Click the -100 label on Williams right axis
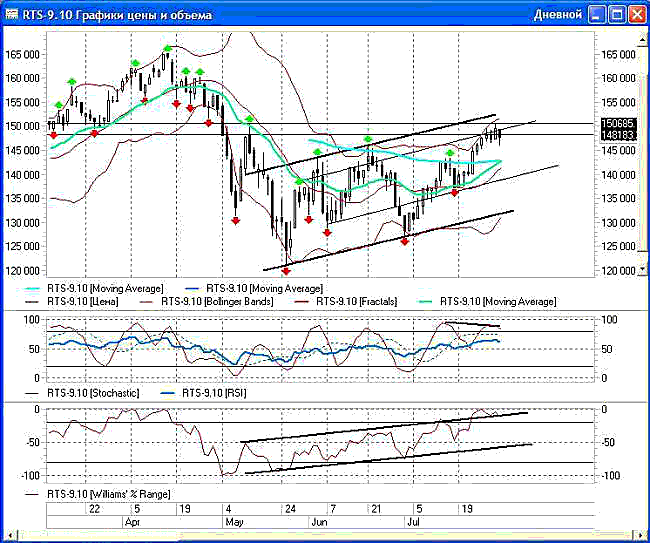Screen dimensions: 650x543 609,475
